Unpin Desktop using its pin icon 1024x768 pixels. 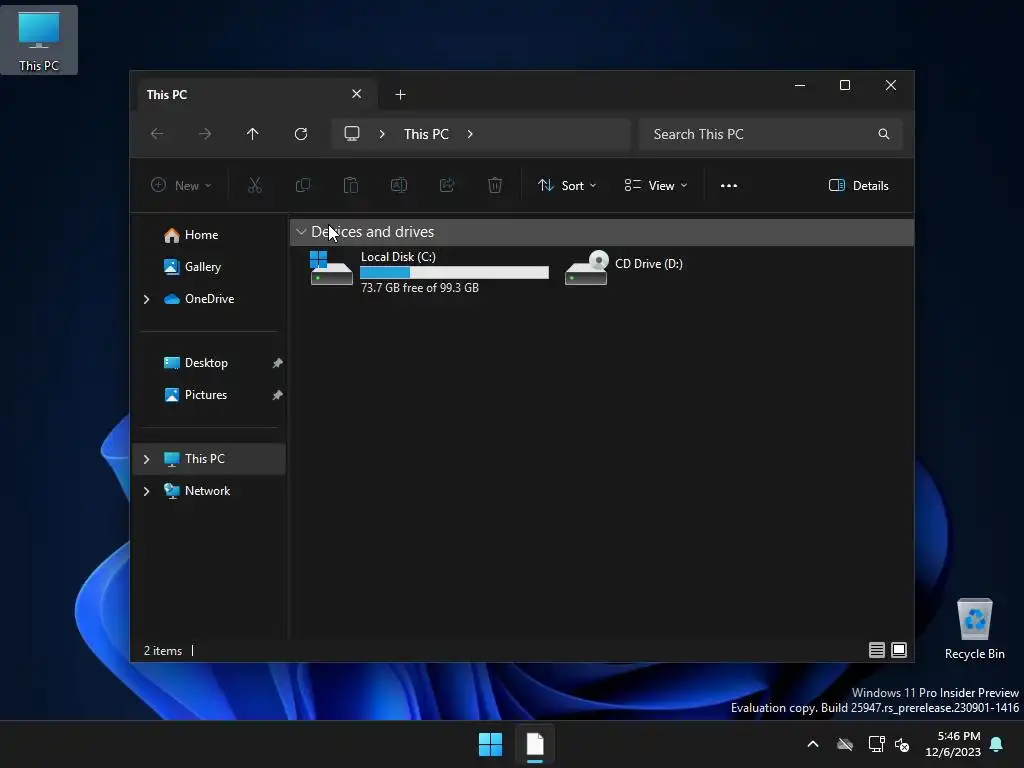click(x=278, y=363)
